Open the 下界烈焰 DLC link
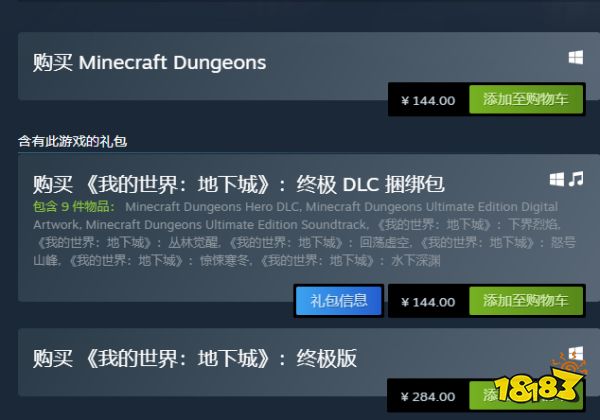Image resolution: width=600 pixels, height=420 pixels. click(468, 225)
